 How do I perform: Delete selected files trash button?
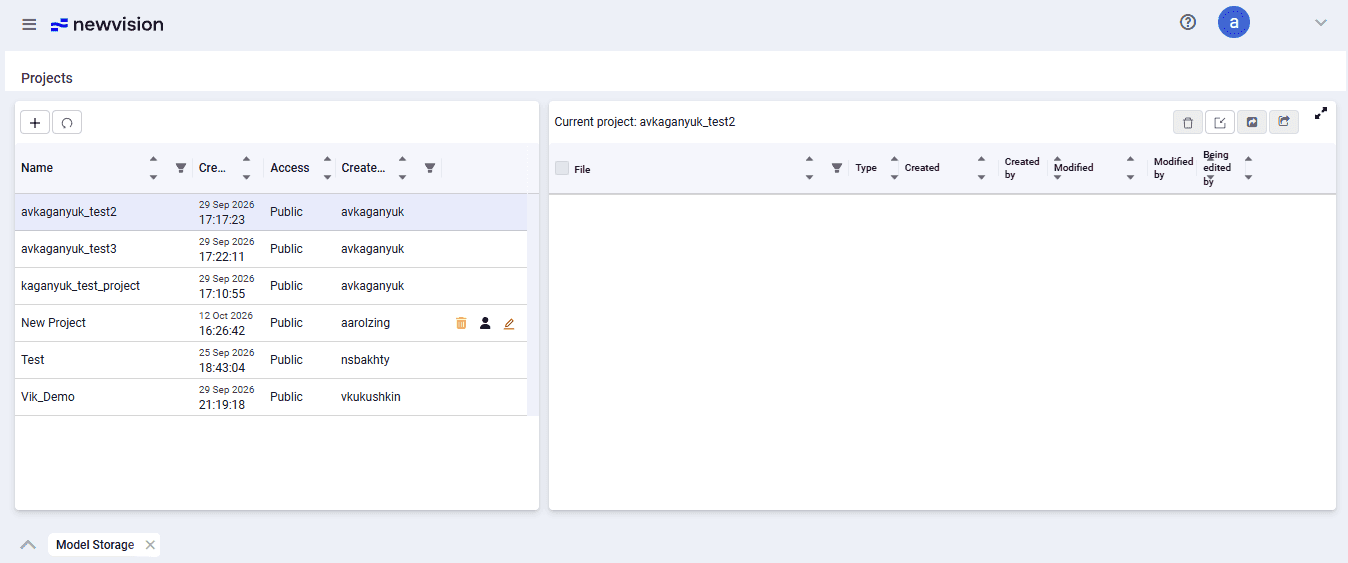pyautogui.click(x=1188, y=122)
